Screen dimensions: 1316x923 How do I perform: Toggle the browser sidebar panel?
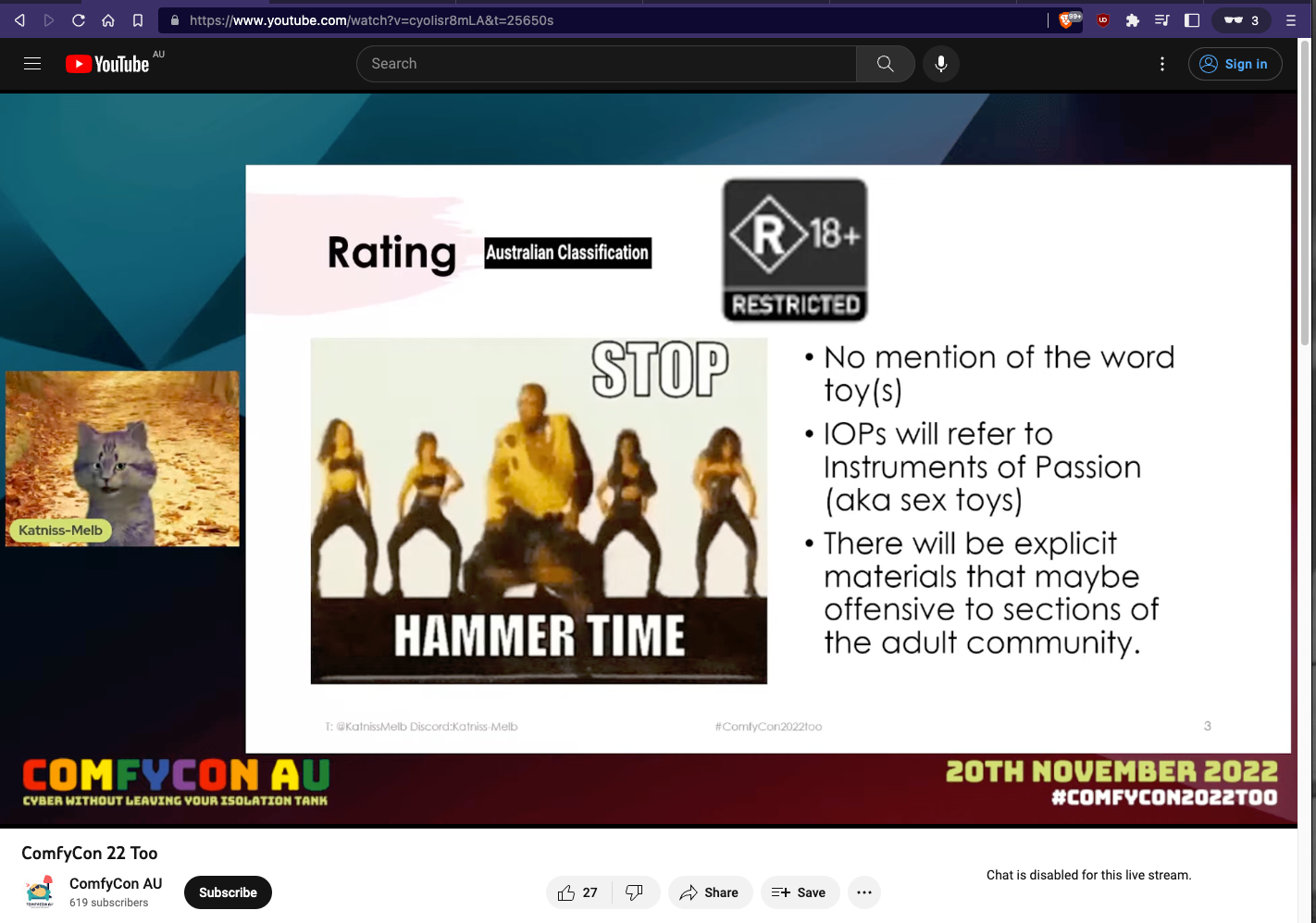(x=1192, y=20)
